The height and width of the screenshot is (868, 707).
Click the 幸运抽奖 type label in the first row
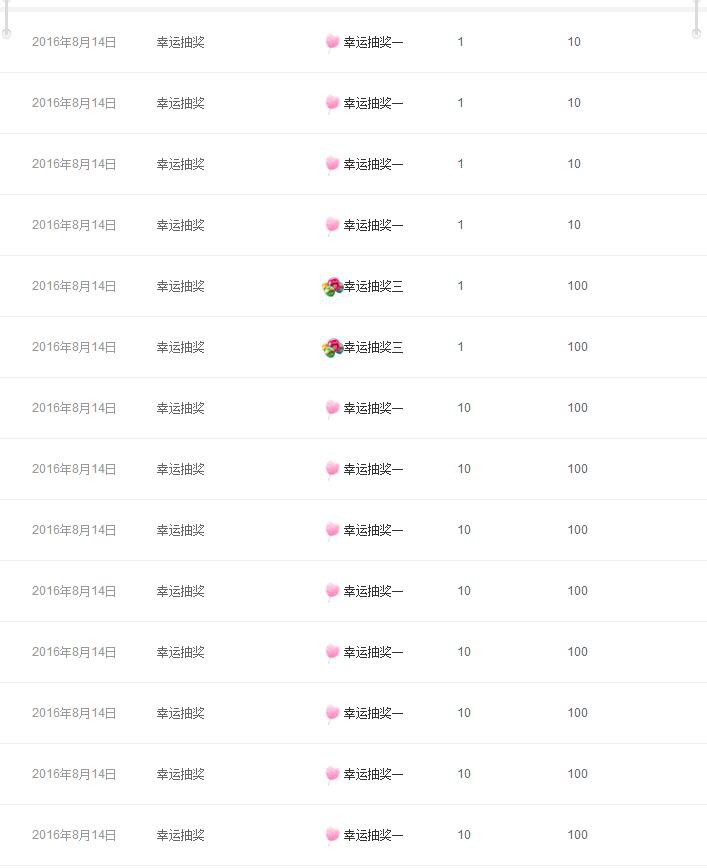tap(180, 42)
